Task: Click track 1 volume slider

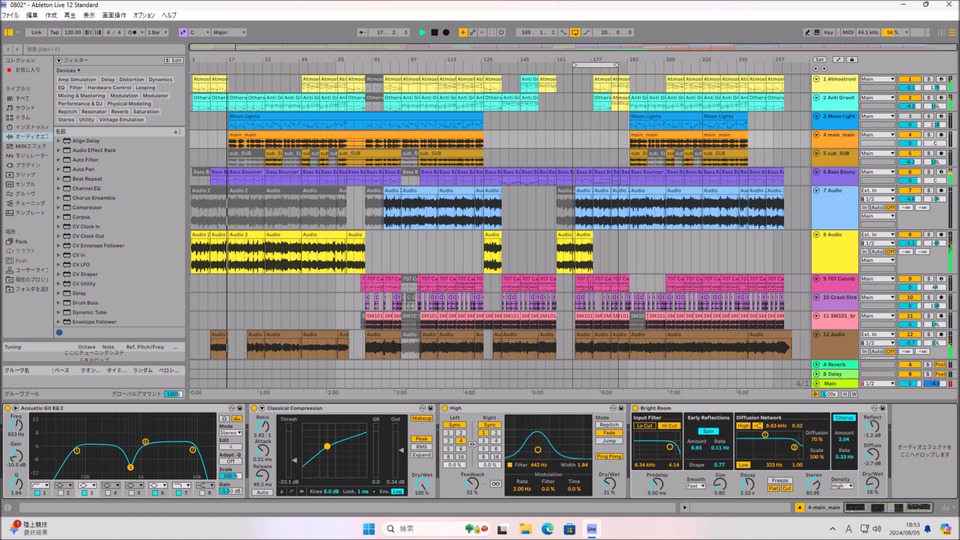Action: [910, 88]
